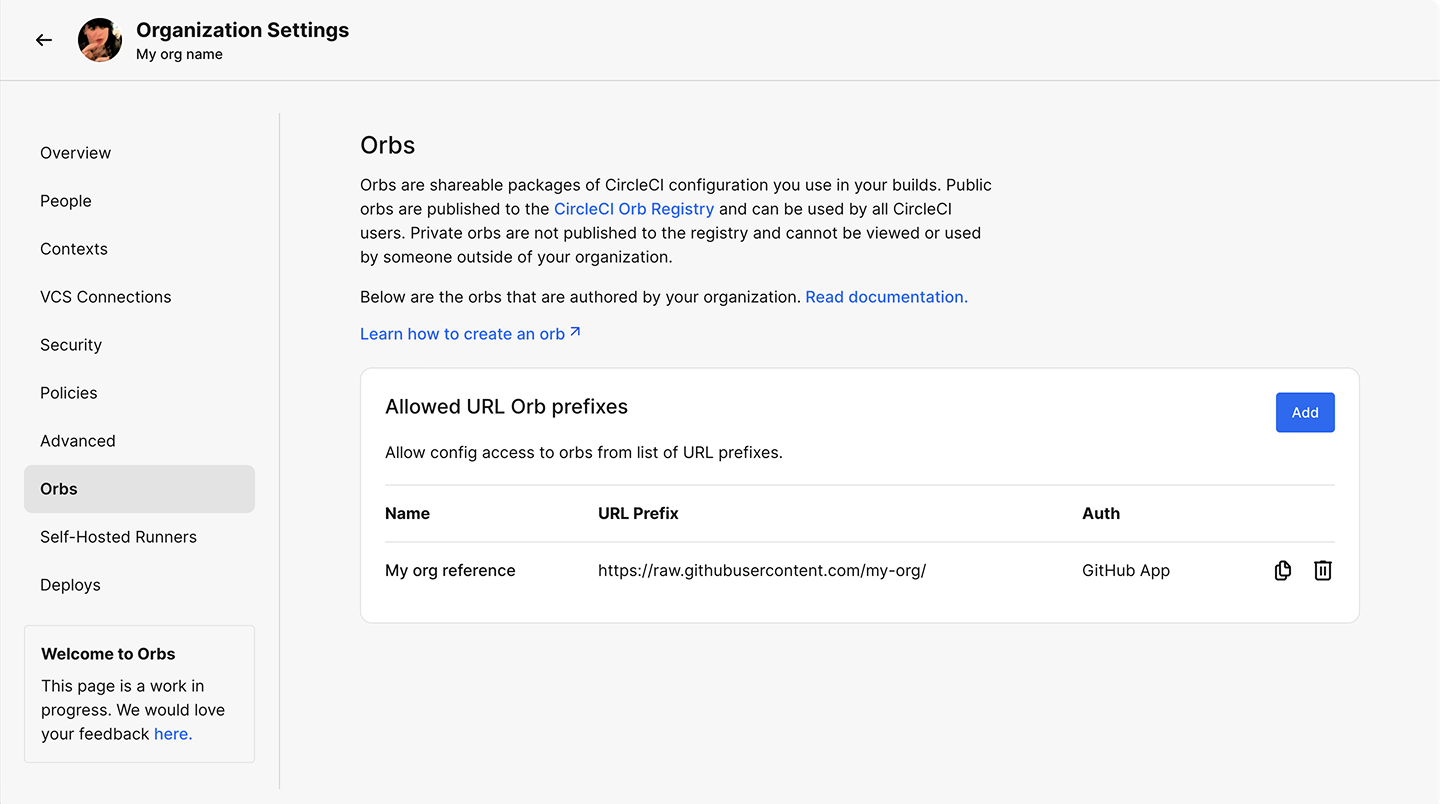Click the 'Welcome to Orbs' card title
Image resolution: width=1440 pixels, height=804 pixels.
tap(108, 654)
